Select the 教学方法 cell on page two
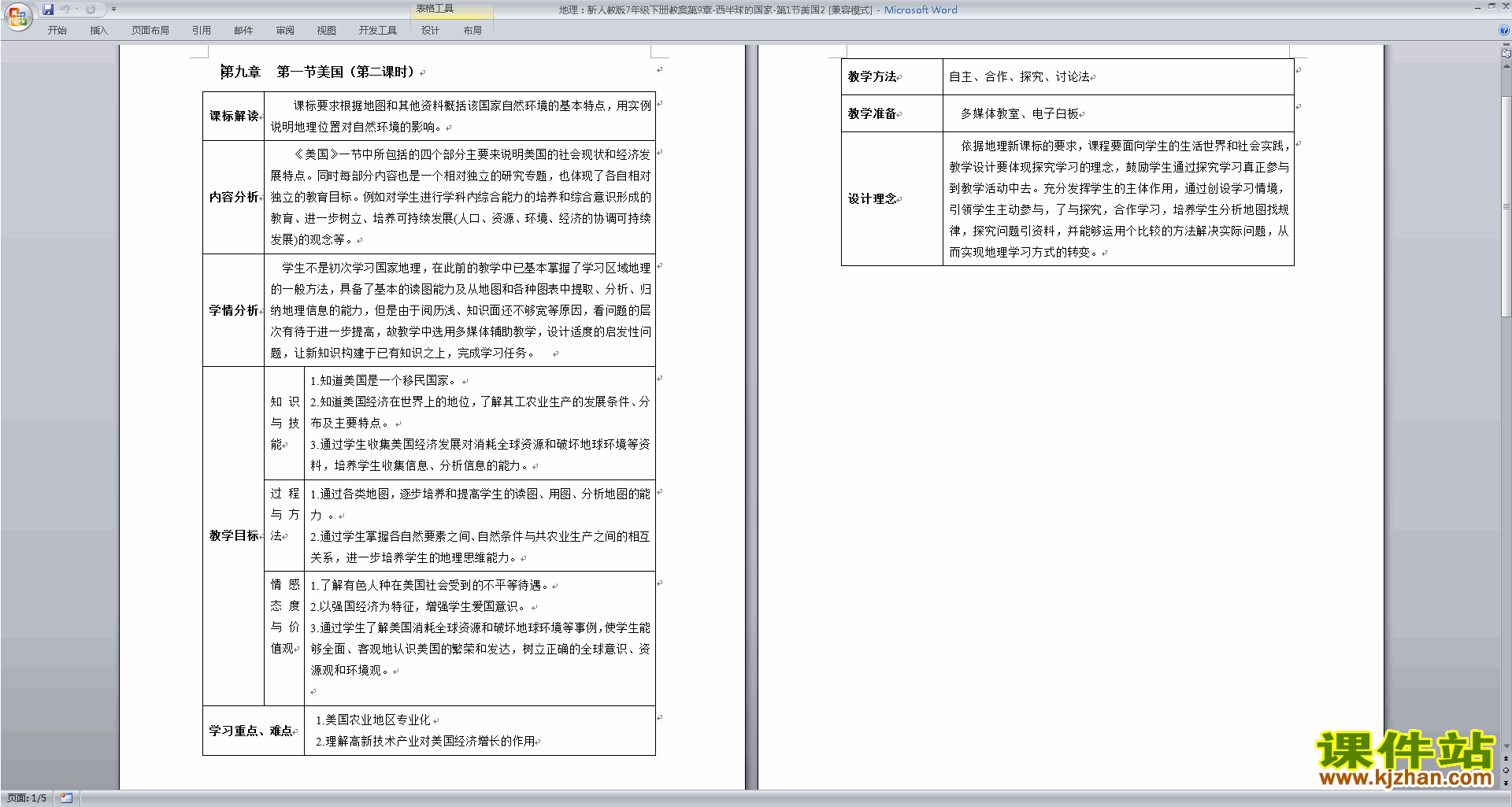The height and width of the screenshot is (807, 1512). point(892,76)
